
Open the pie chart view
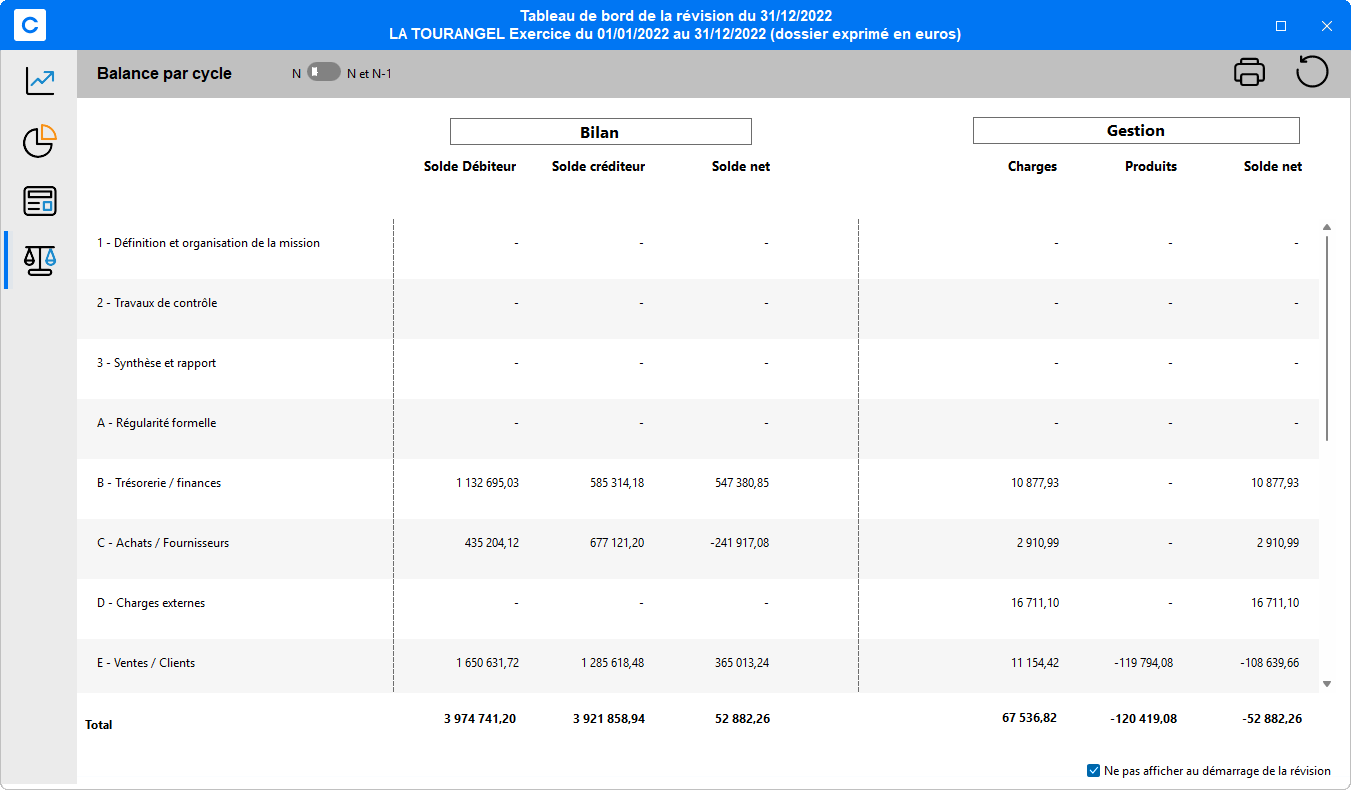pyautogui.click(x=40, y=141)
